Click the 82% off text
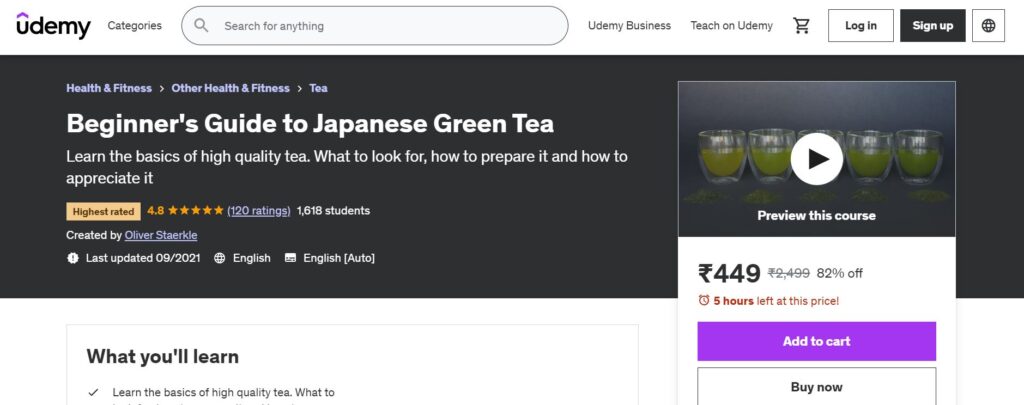The height and width of the screenshot is (405, 1024). (x=839, y=273)
